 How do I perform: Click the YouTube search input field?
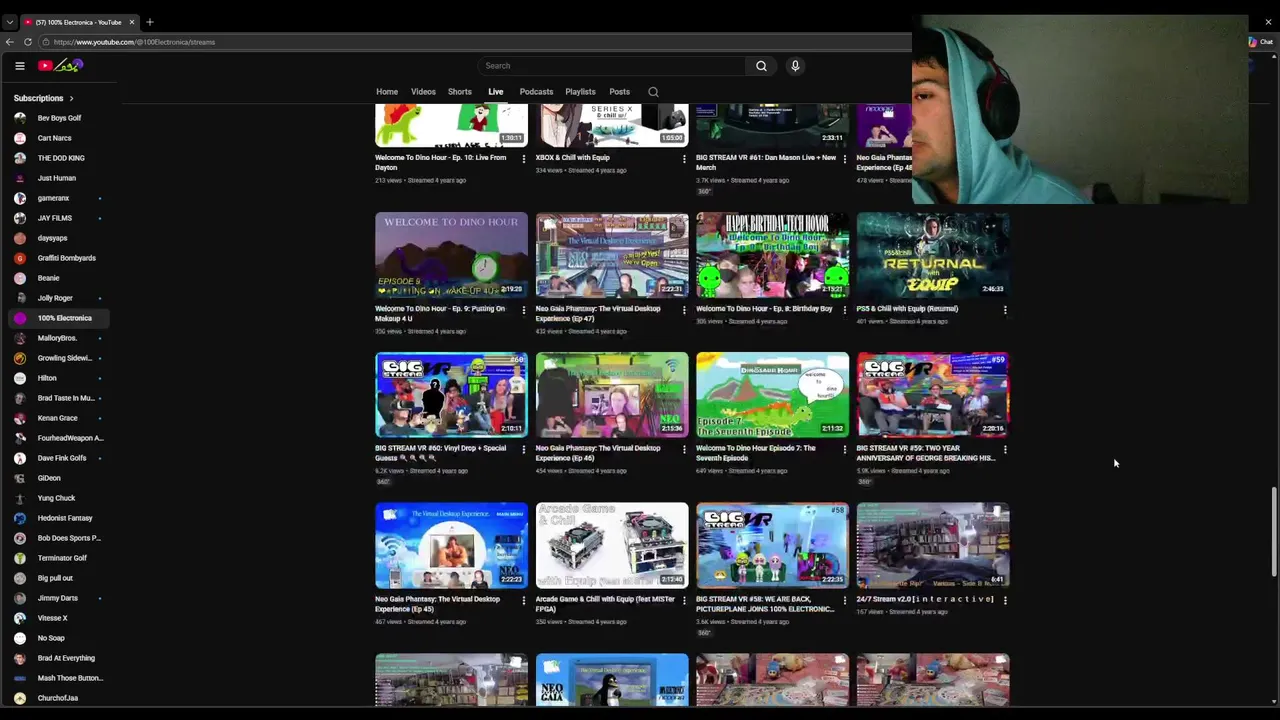612,66
